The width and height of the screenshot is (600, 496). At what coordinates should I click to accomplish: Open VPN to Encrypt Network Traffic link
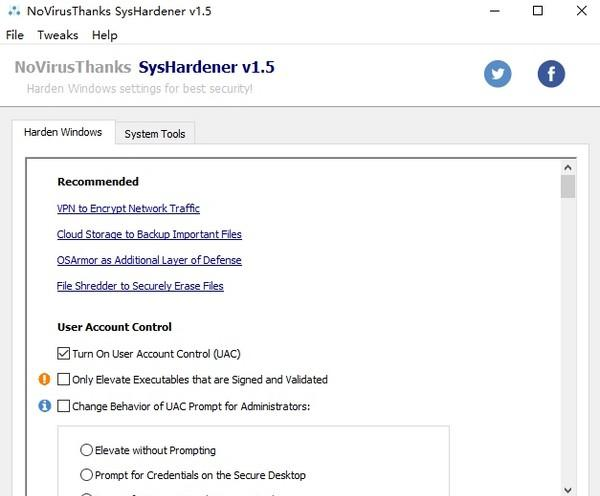click(128, 208)
